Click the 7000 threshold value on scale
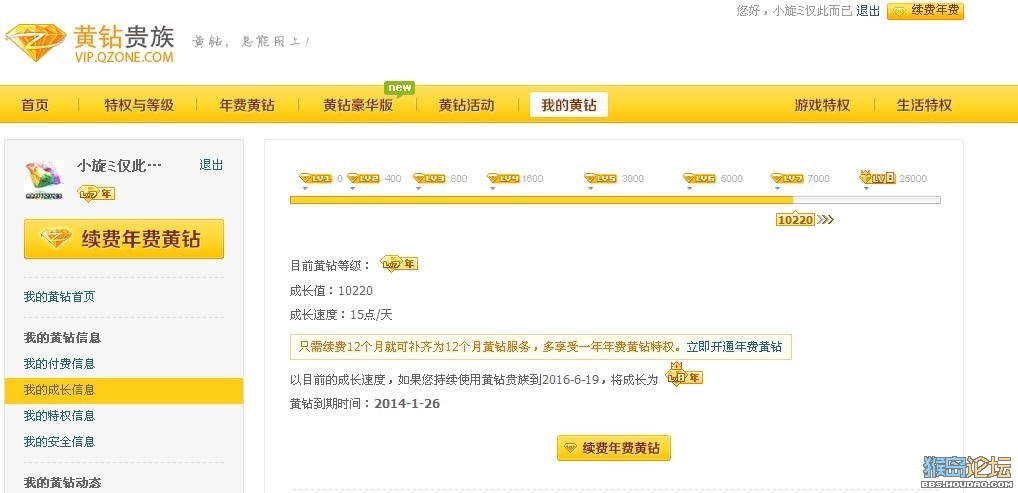 tap(818, 179)
